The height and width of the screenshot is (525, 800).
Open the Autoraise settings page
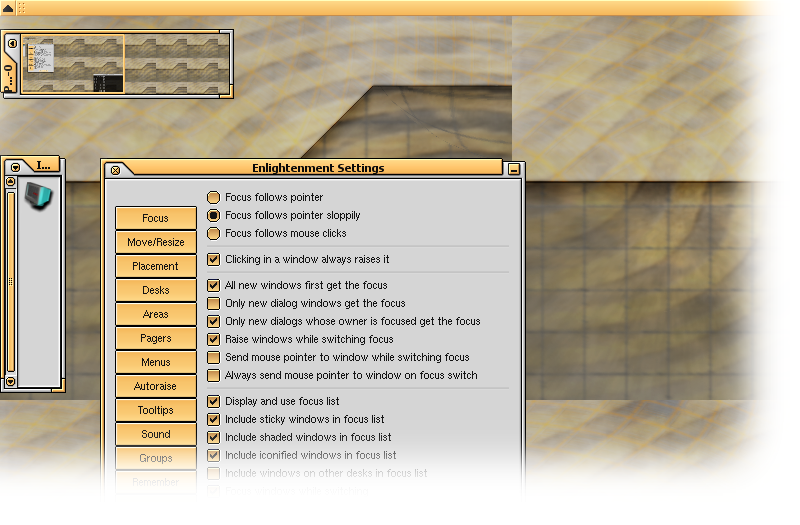[156, 386]
